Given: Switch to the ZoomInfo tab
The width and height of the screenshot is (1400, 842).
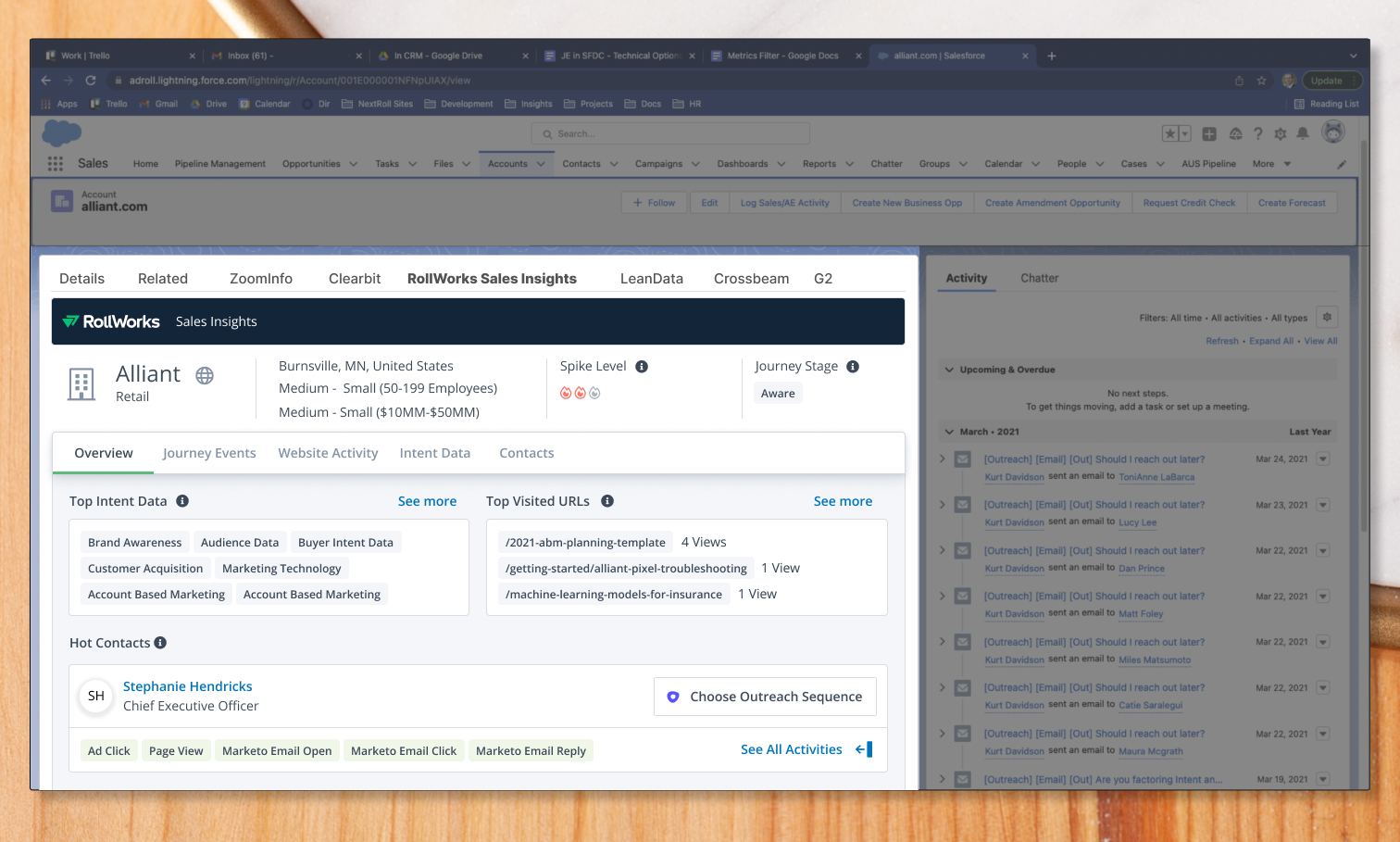Looking at the screenshot, I should (261, 279).
